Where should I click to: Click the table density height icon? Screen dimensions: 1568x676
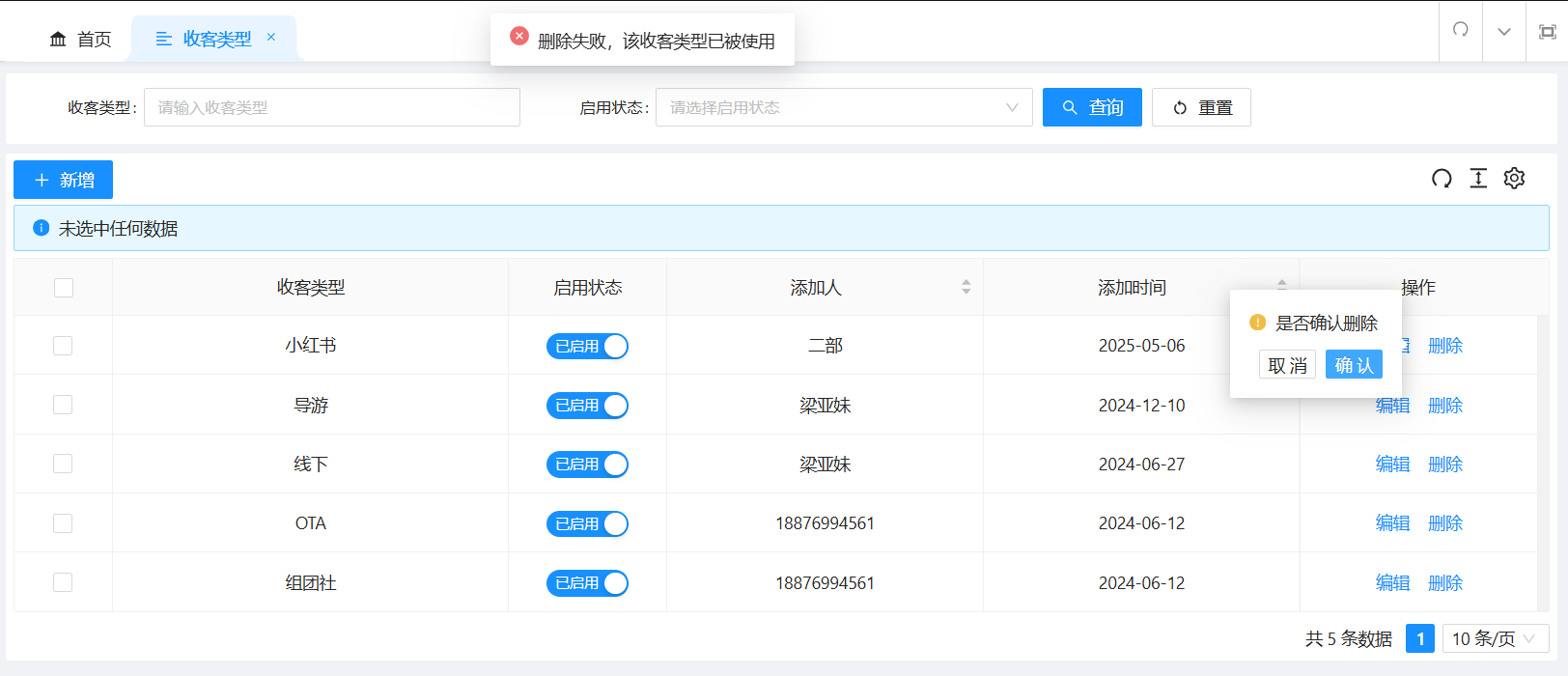click(x=1478, y=179)
